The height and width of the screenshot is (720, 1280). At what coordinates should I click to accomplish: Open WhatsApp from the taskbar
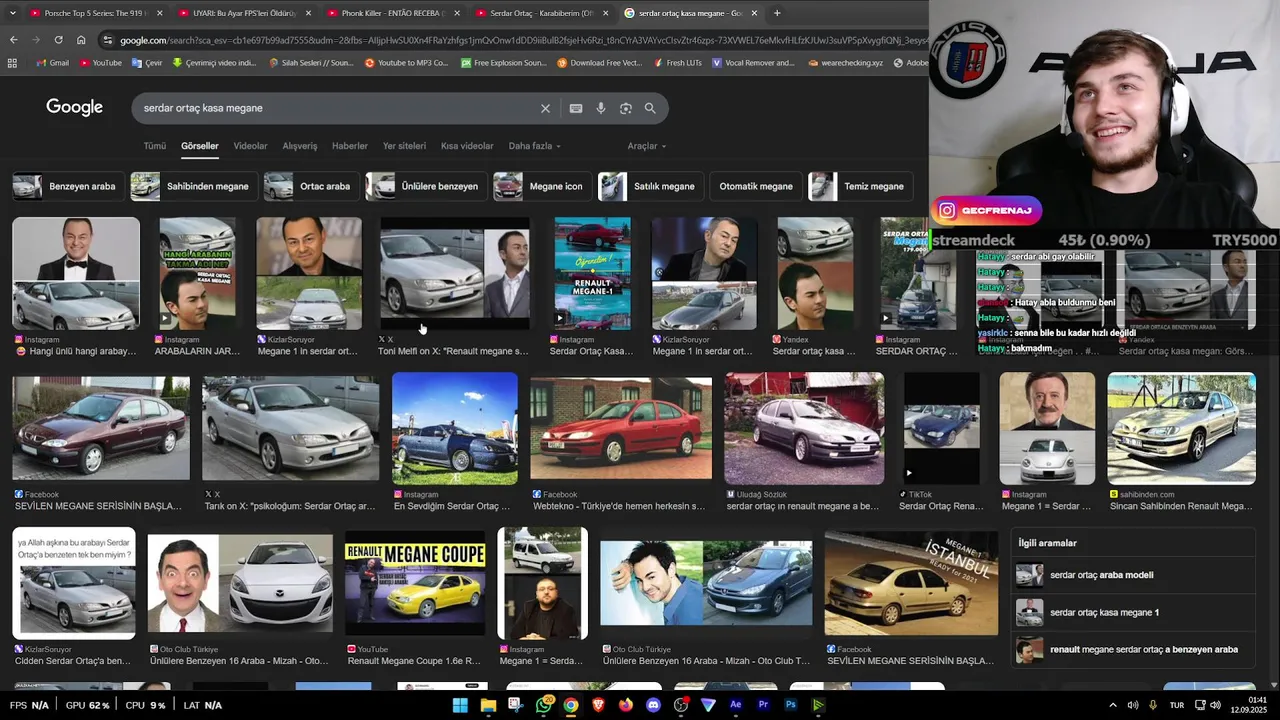tap(543, 705)
